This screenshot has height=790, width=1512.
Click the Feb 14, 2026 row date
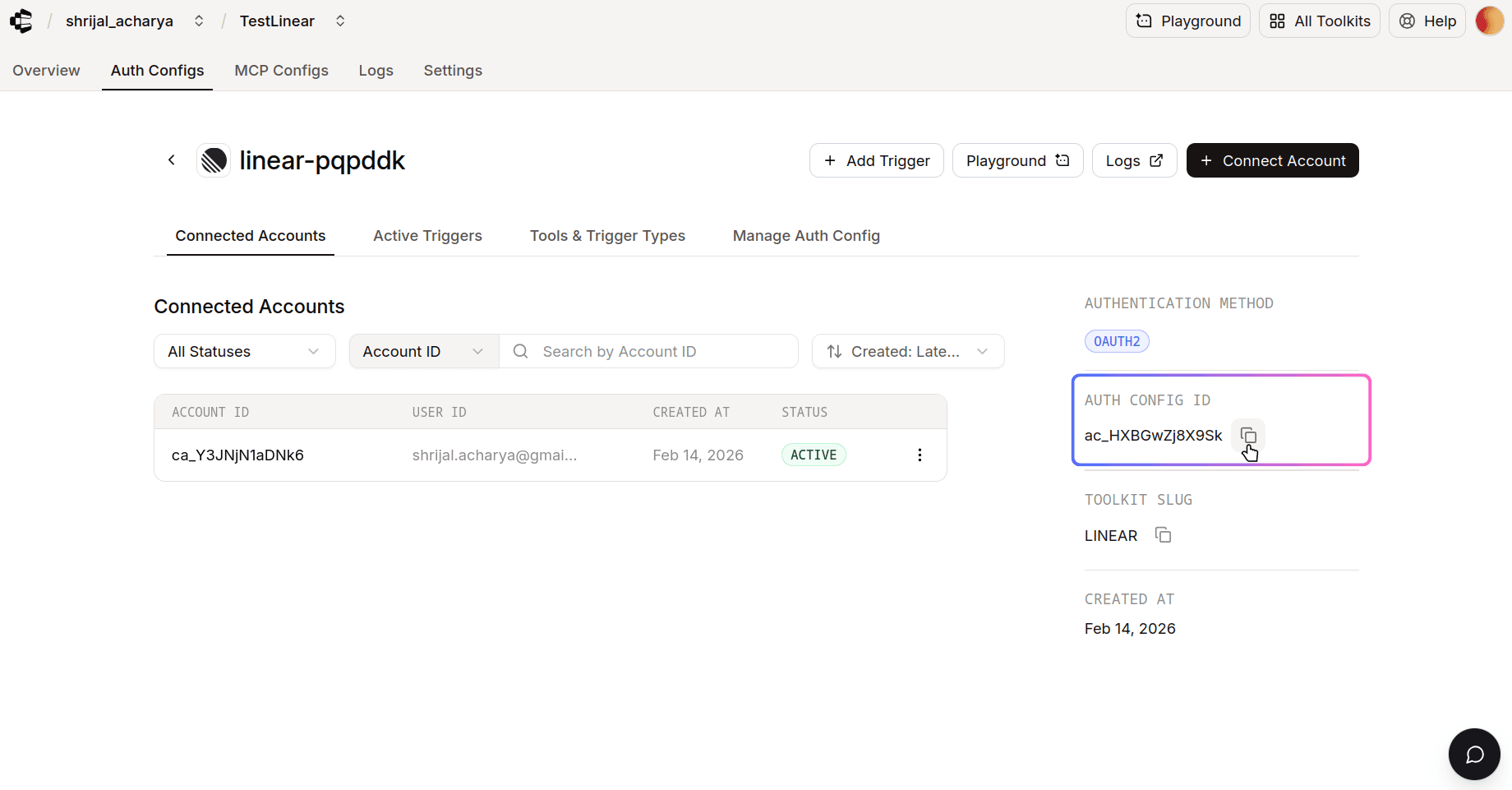(x=698, y=455)
